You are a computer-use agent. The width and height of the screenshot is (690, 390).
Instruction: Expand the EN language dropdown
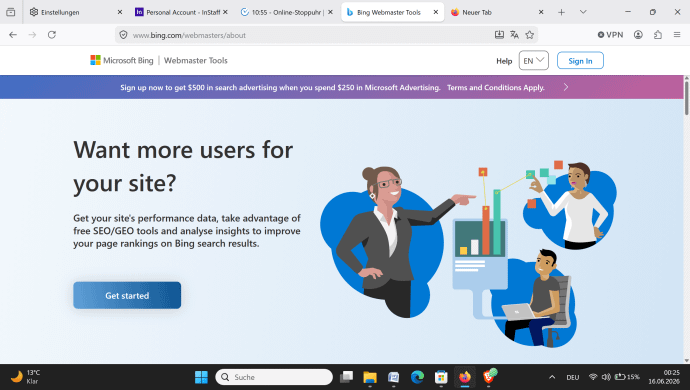(534, 60)
